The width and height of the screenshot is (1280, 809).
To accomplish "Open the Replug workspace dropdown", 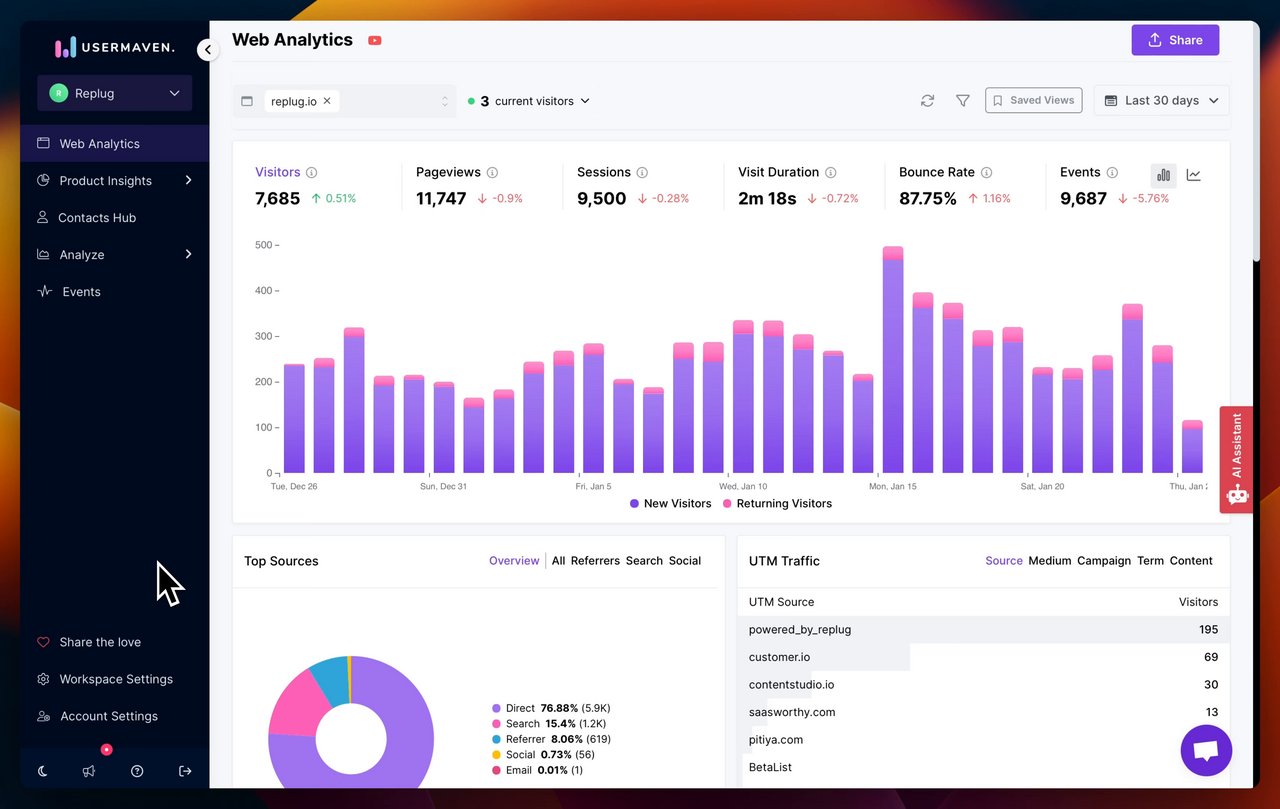I will coord(115,93).
